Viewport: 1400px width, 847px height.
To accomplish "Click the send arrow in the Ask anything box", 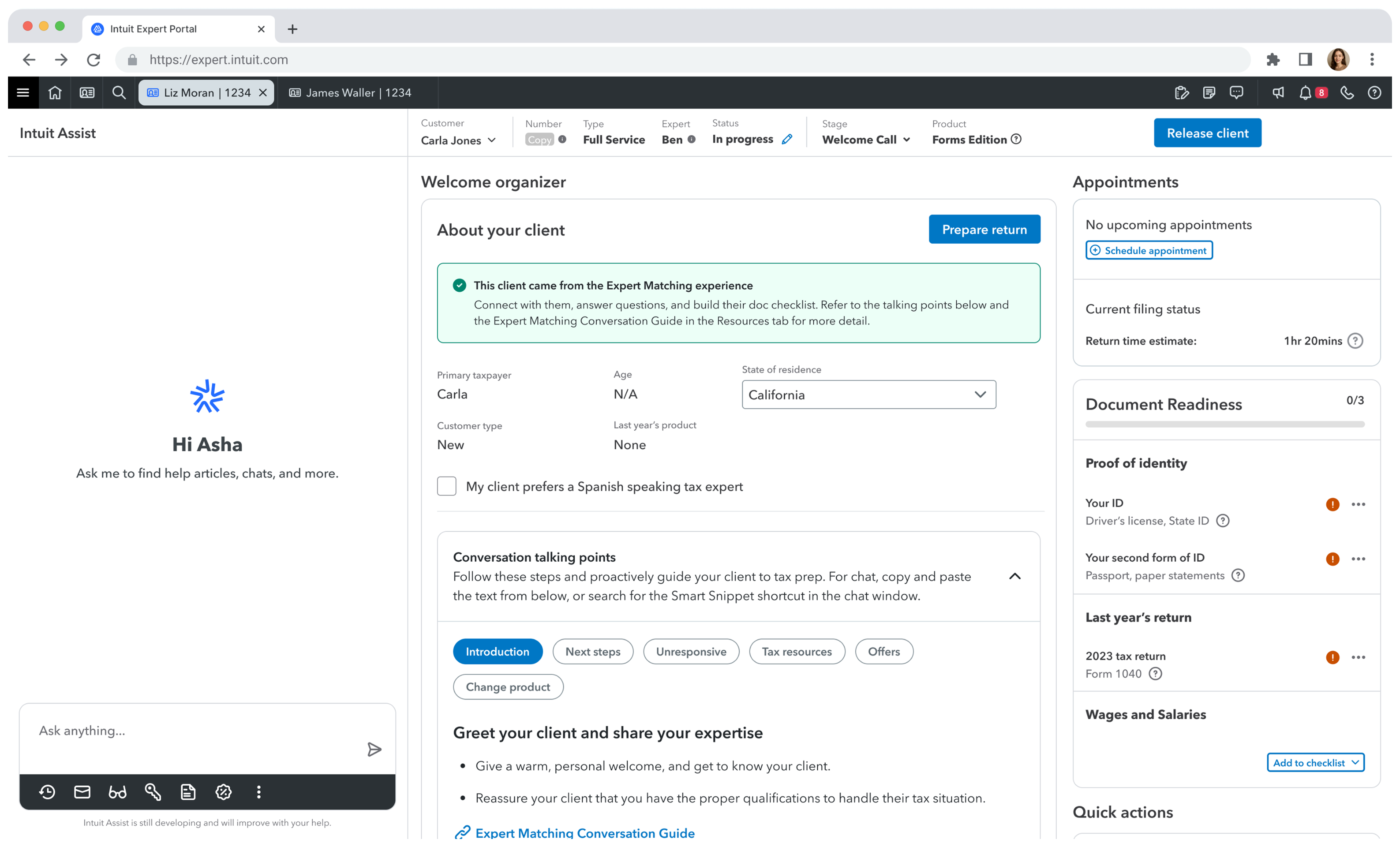I will point(374,749).
